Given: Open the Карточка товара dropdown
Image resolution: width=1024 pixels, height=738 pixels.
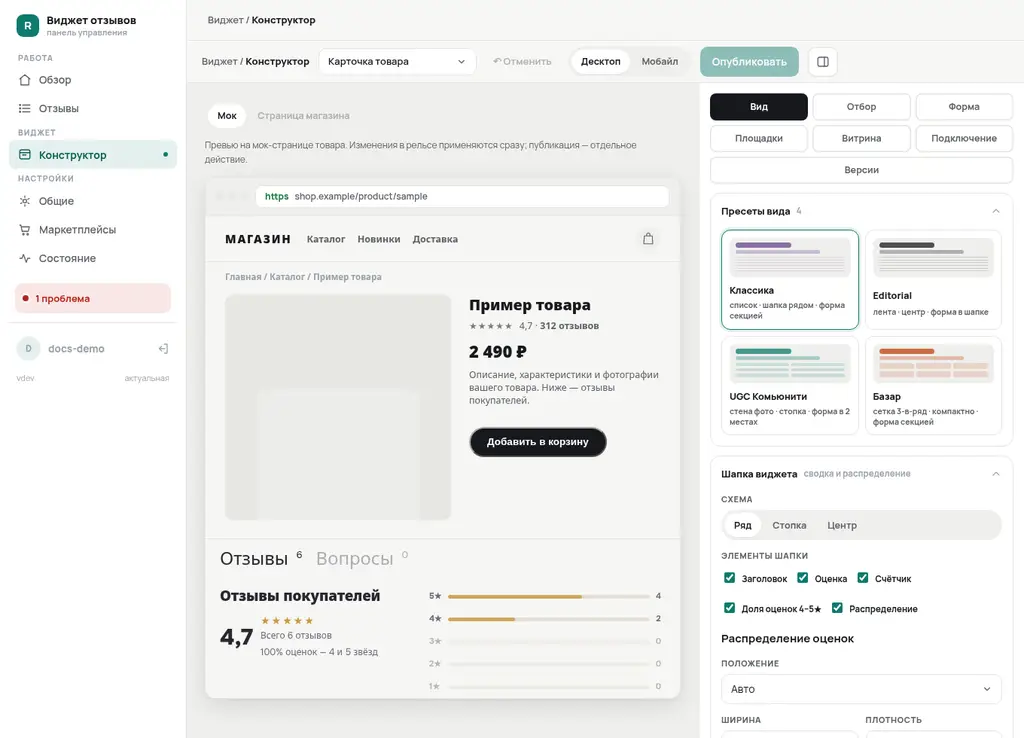Looking at the screenshot, I should [397, 61].
